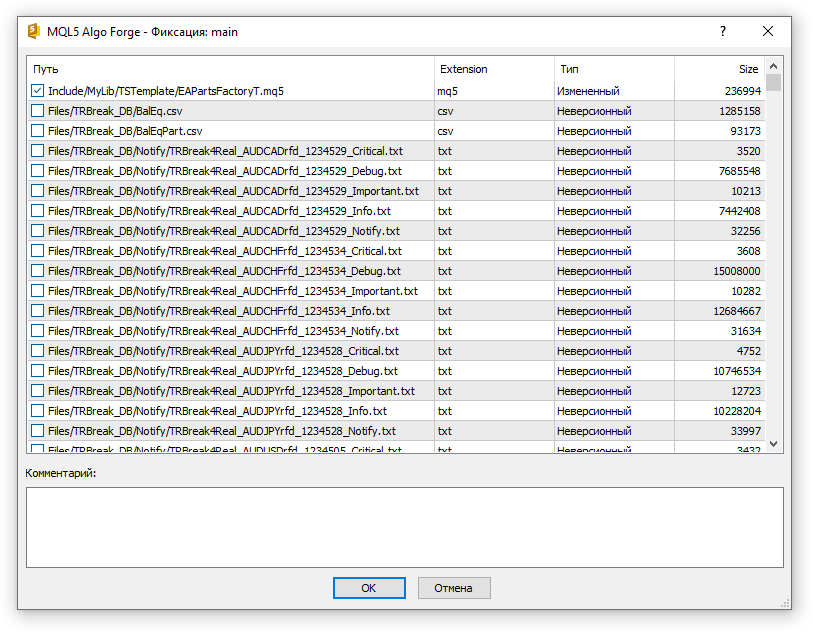Select the Files/TRBreak_DB/BalEq.csv path

115,111
